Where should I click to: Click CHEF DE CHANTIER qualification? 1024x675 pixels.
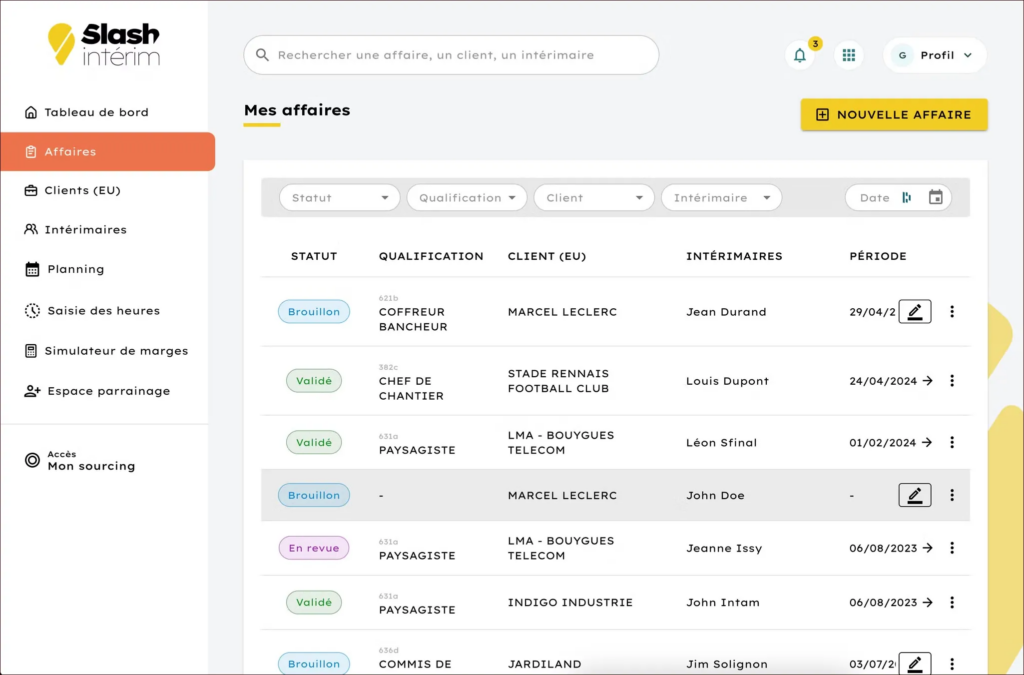411,388
